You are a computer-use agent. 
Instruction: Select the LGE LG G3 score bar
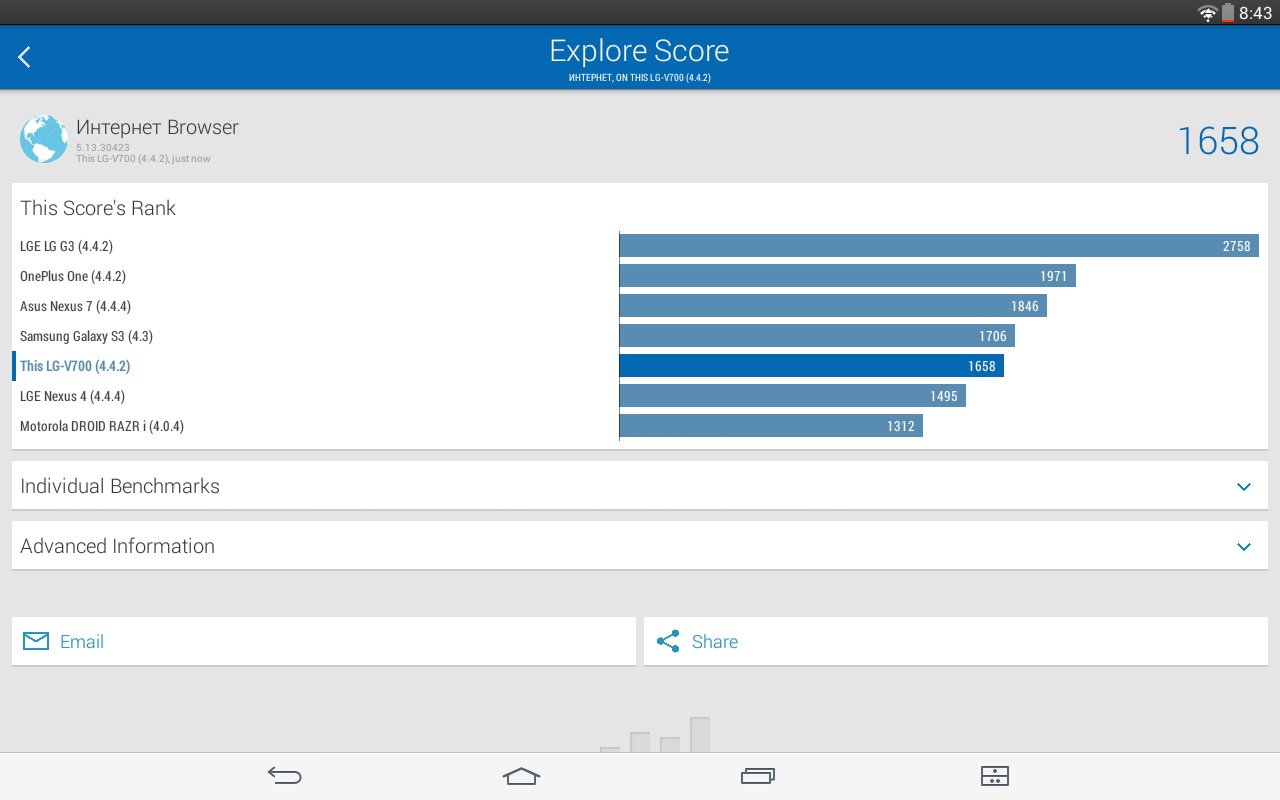coord(938,246)
